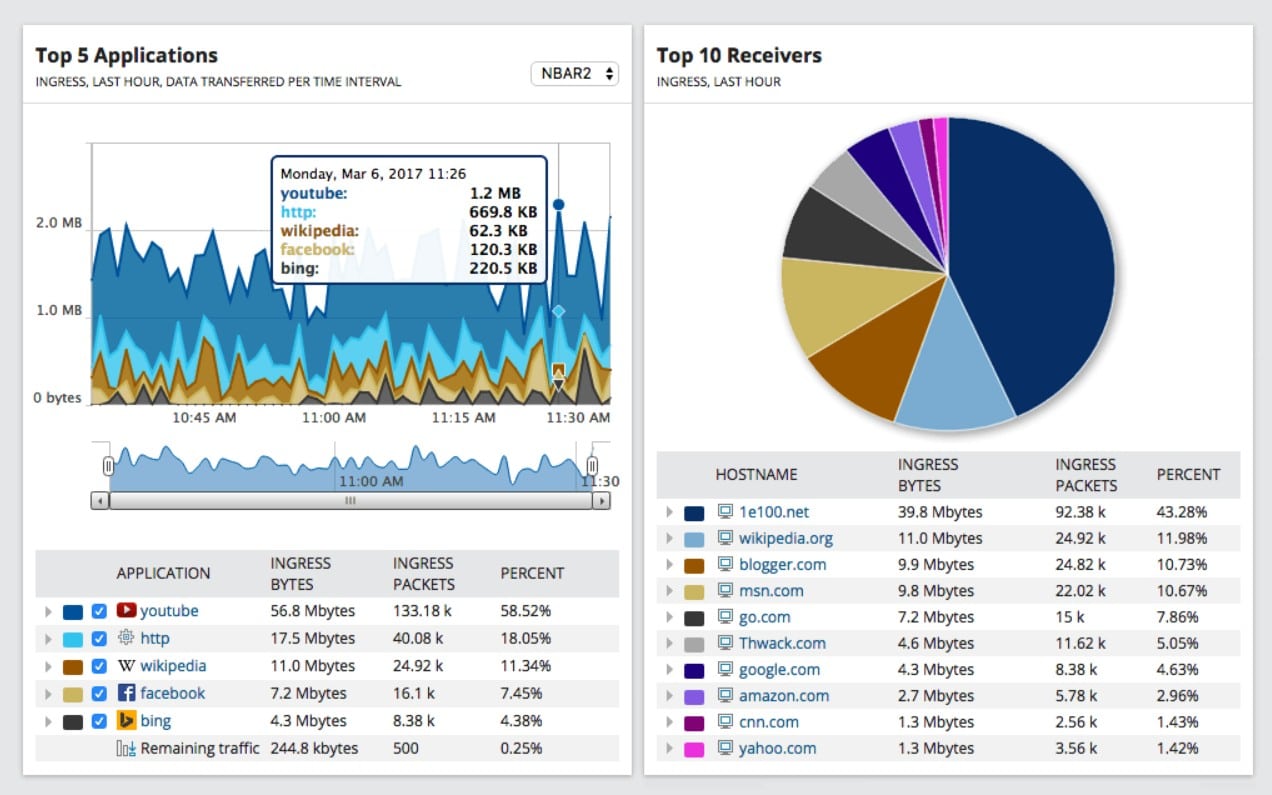The image size is (1272, 795).
Task: Click the http light blue color swatch
Action: (73, 639)
